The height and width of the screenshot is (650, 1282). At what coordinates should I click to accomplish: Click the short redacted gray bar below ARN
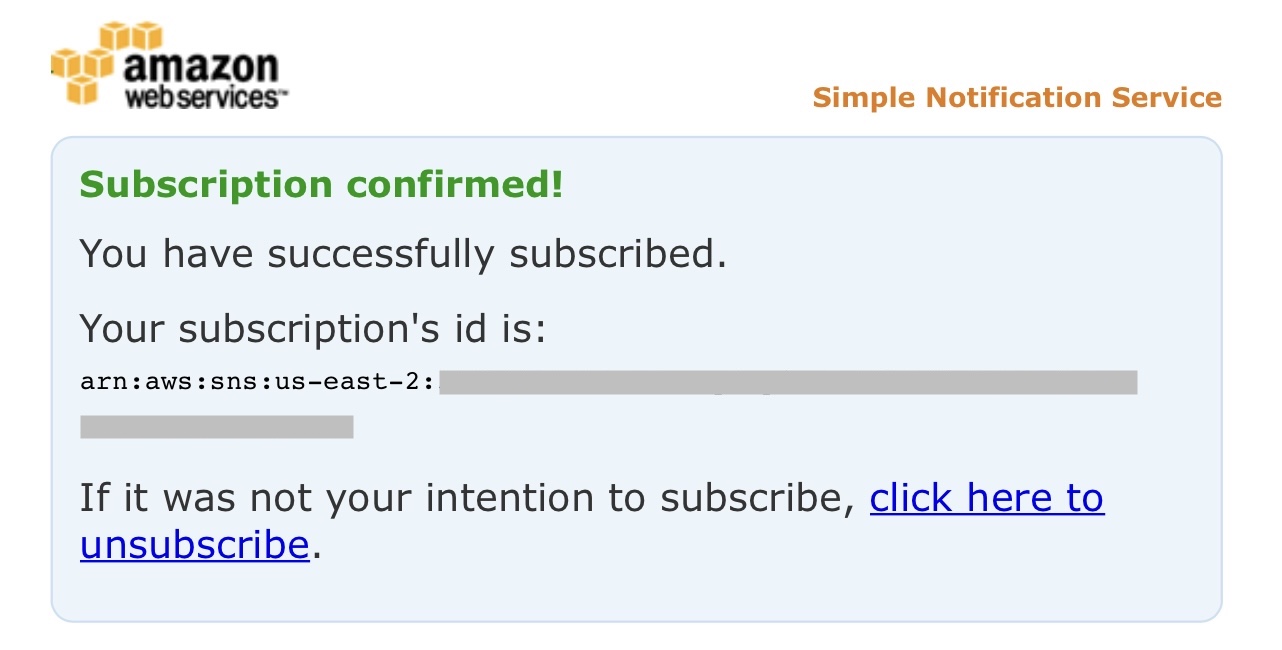coord(217,427)
